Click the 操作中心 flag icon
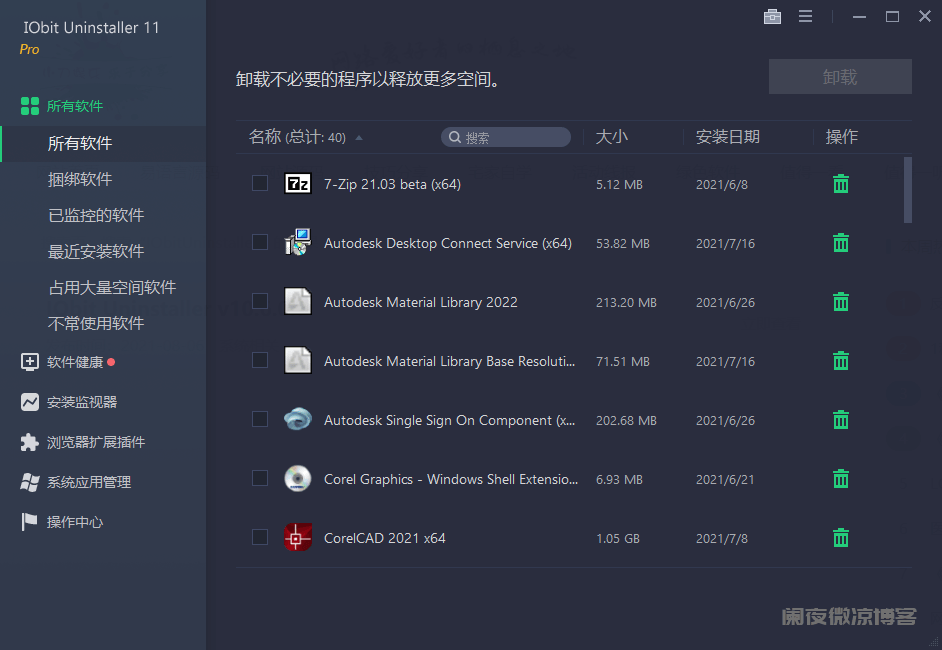 pyautogui.click(x=30, y=522)
